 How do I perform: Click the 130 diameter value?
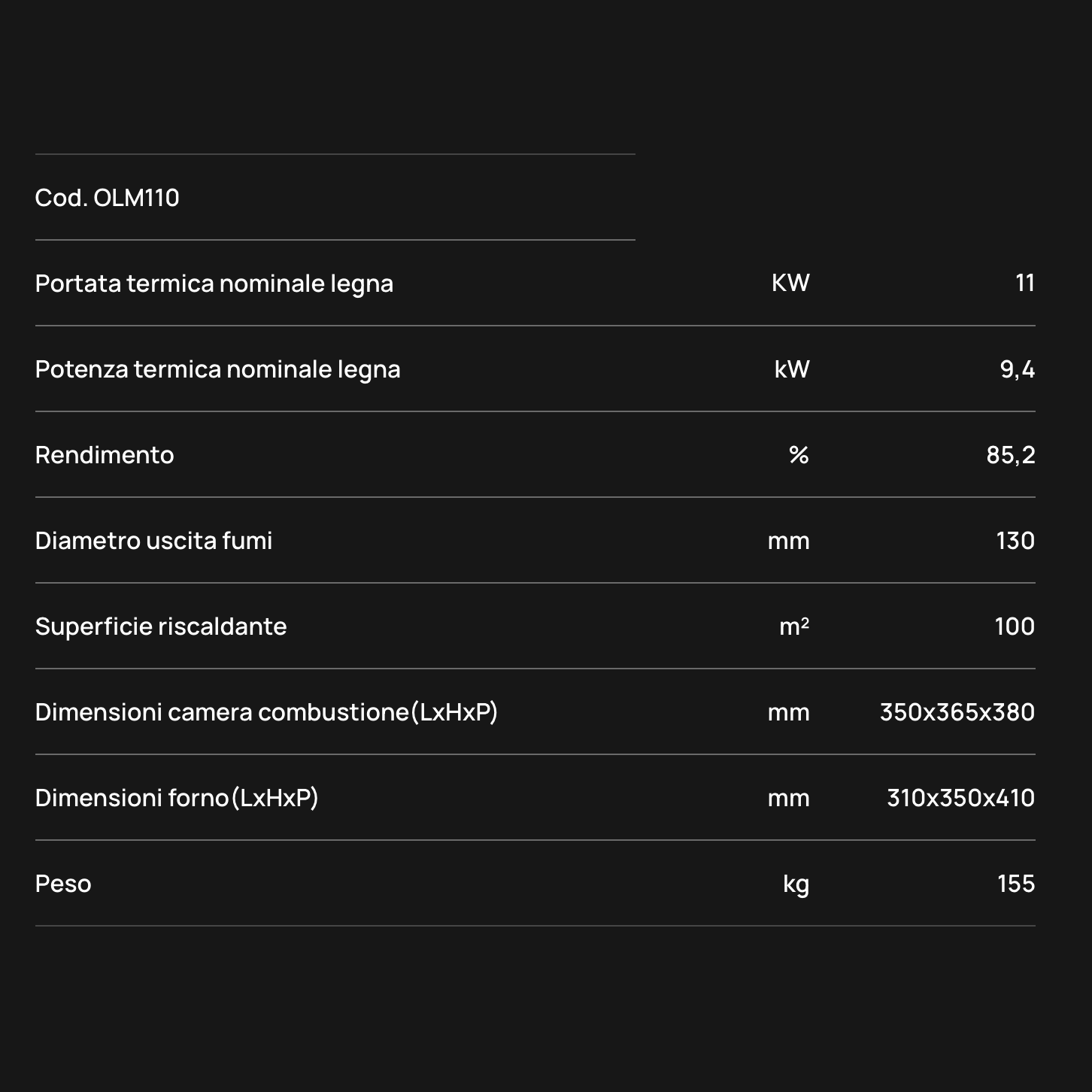[1015, 541]
